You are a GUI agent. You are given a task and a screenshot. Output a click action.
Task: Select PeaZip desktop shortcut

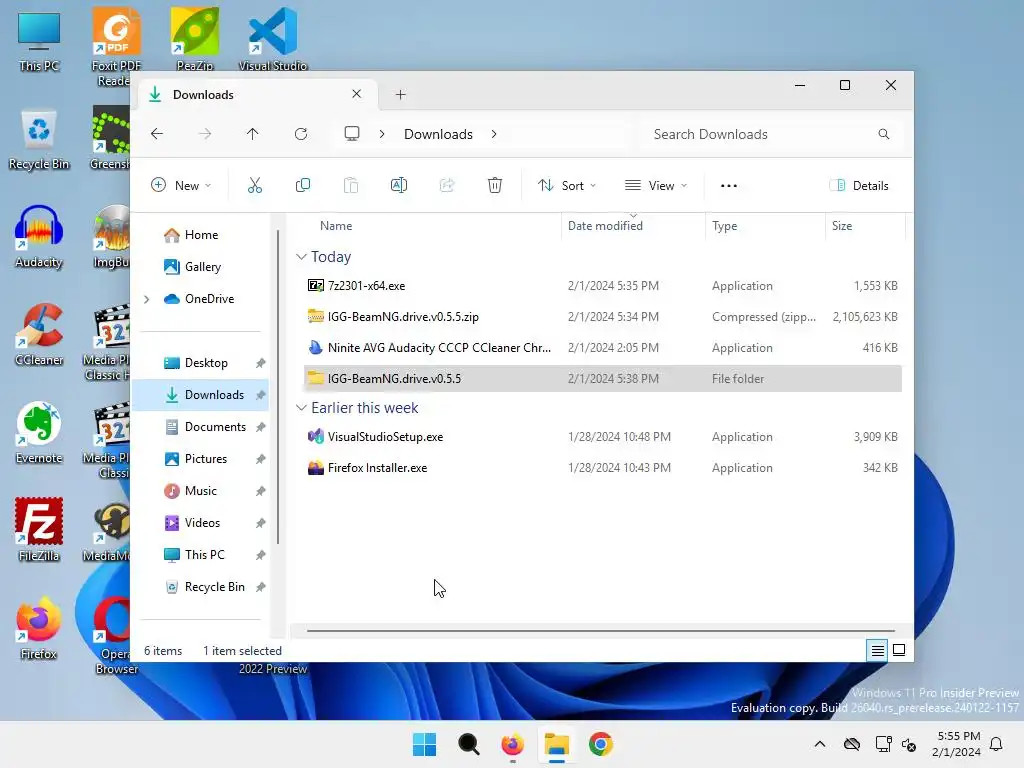[x=195, y=39]
